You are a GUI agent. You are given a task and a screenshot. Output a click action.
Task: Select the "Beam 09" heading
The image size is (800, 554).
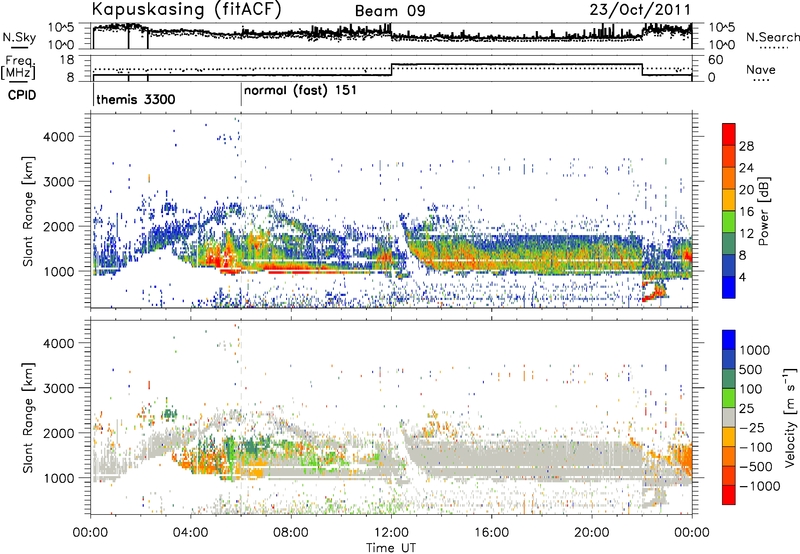[390, 11]
